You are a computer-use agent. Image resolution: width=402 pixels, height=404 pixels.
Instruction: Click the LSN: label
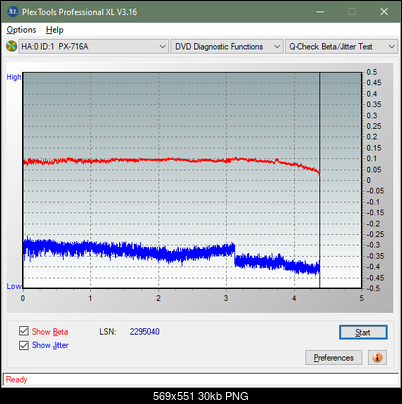(x=108, y=332)
